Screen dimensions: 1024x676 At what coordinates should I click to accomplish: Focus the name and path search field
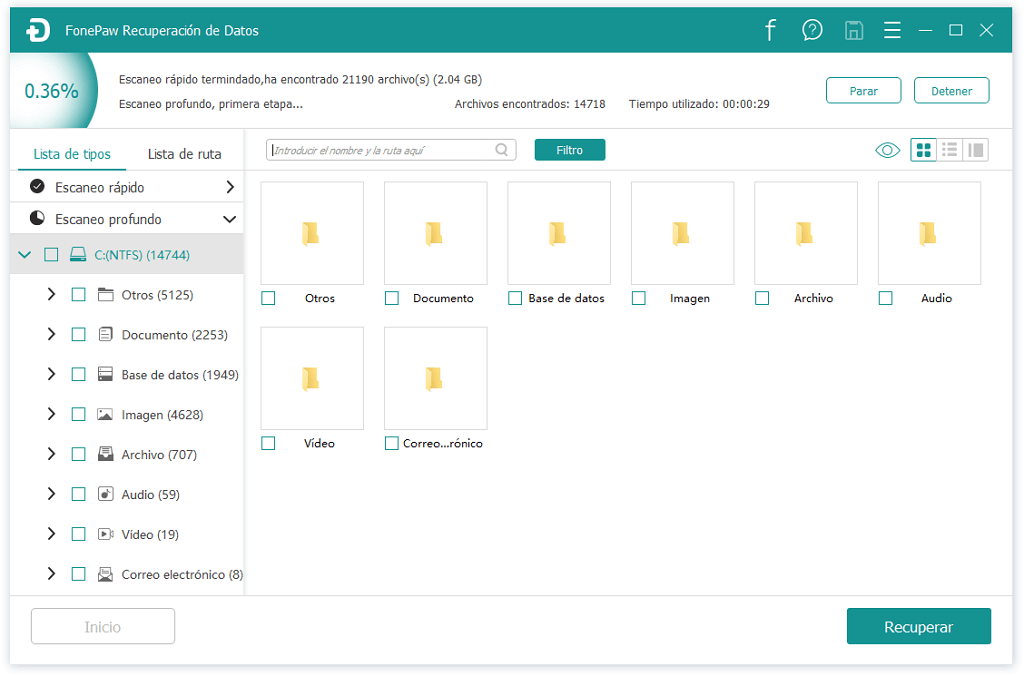click(x=391, y=150)
